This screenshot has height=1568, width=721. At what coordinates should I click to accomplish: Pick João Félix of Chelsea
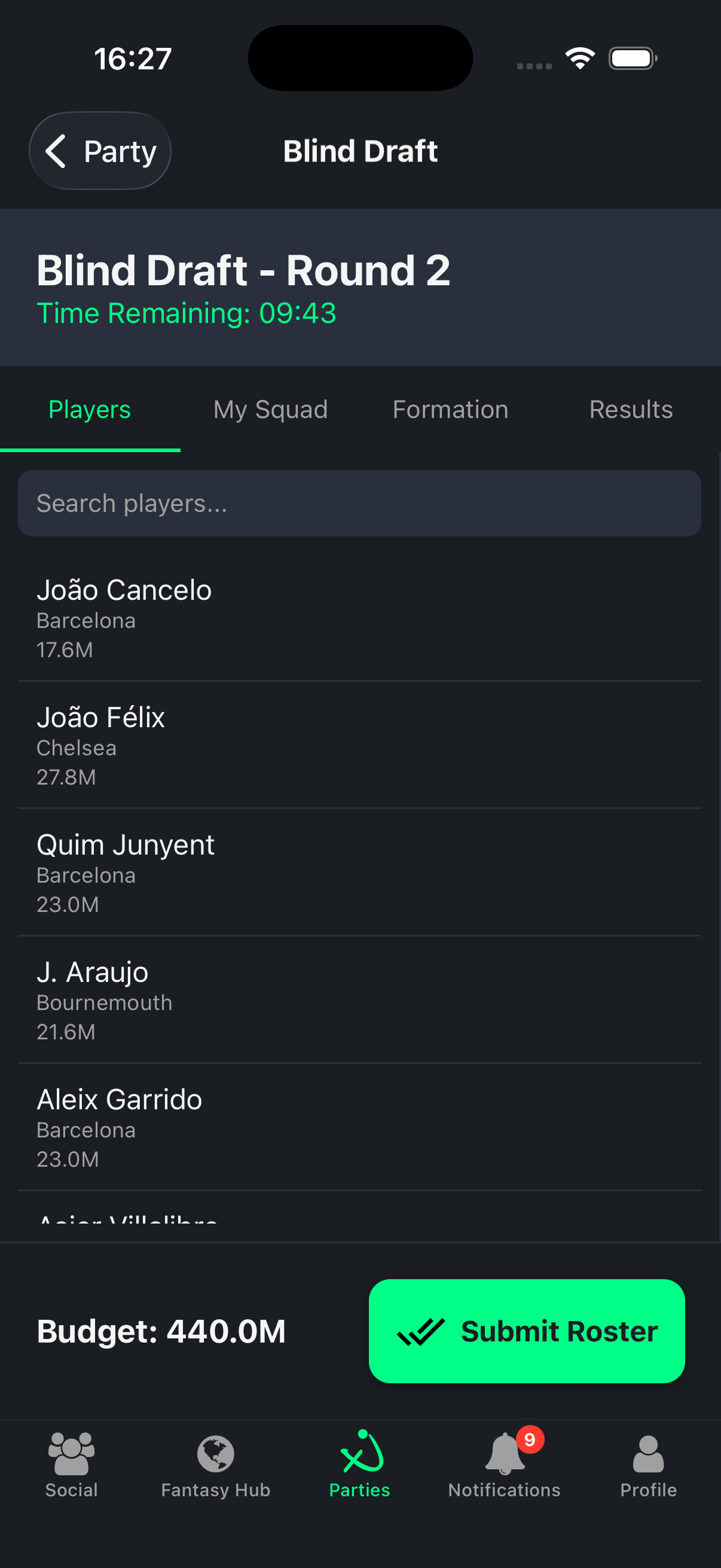pyautogui.click(x=359, y=745)
